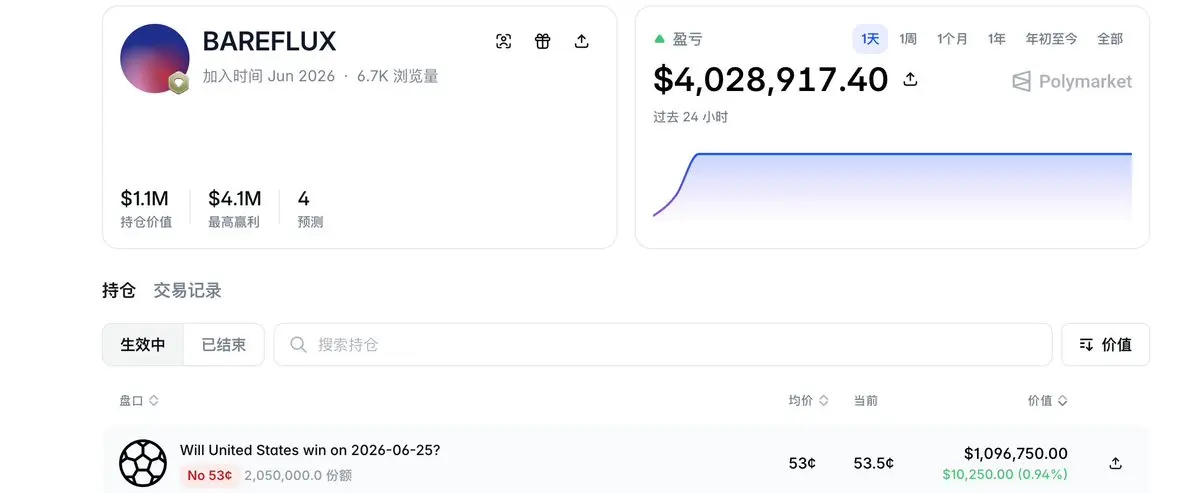The width and height of the screenshot is (1199, 493).
Task: Click the $10,250.00 (0.94%) gain text
Action: click(x=1005, y=475)
